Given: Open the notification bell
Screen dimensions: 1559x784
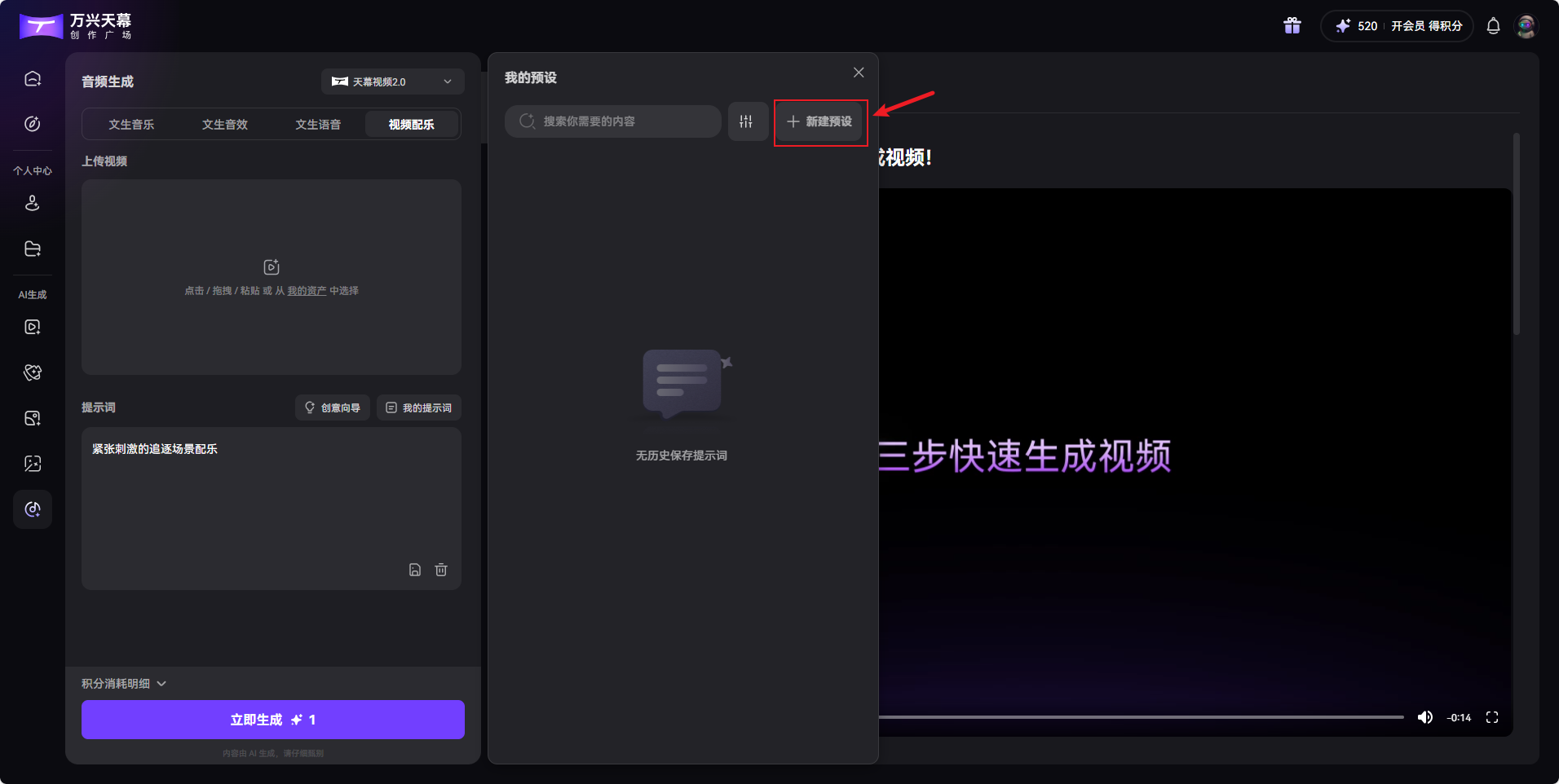Looking at the screenshot, I should point(1492,25).
